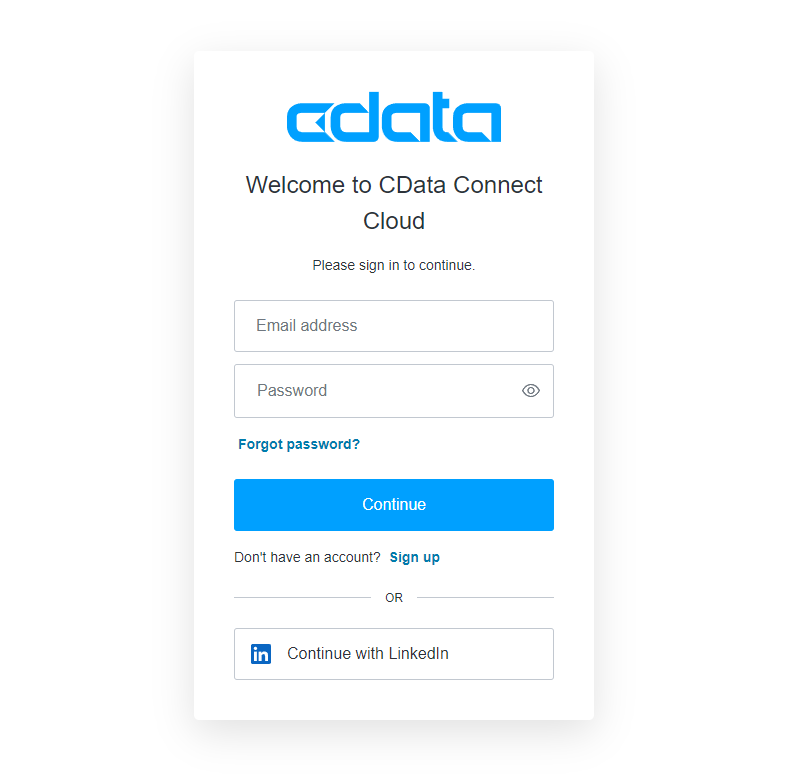Click the Email address placeholder text
The height and width of the screenshot is (776, 788).
click(x=307, y=326)
